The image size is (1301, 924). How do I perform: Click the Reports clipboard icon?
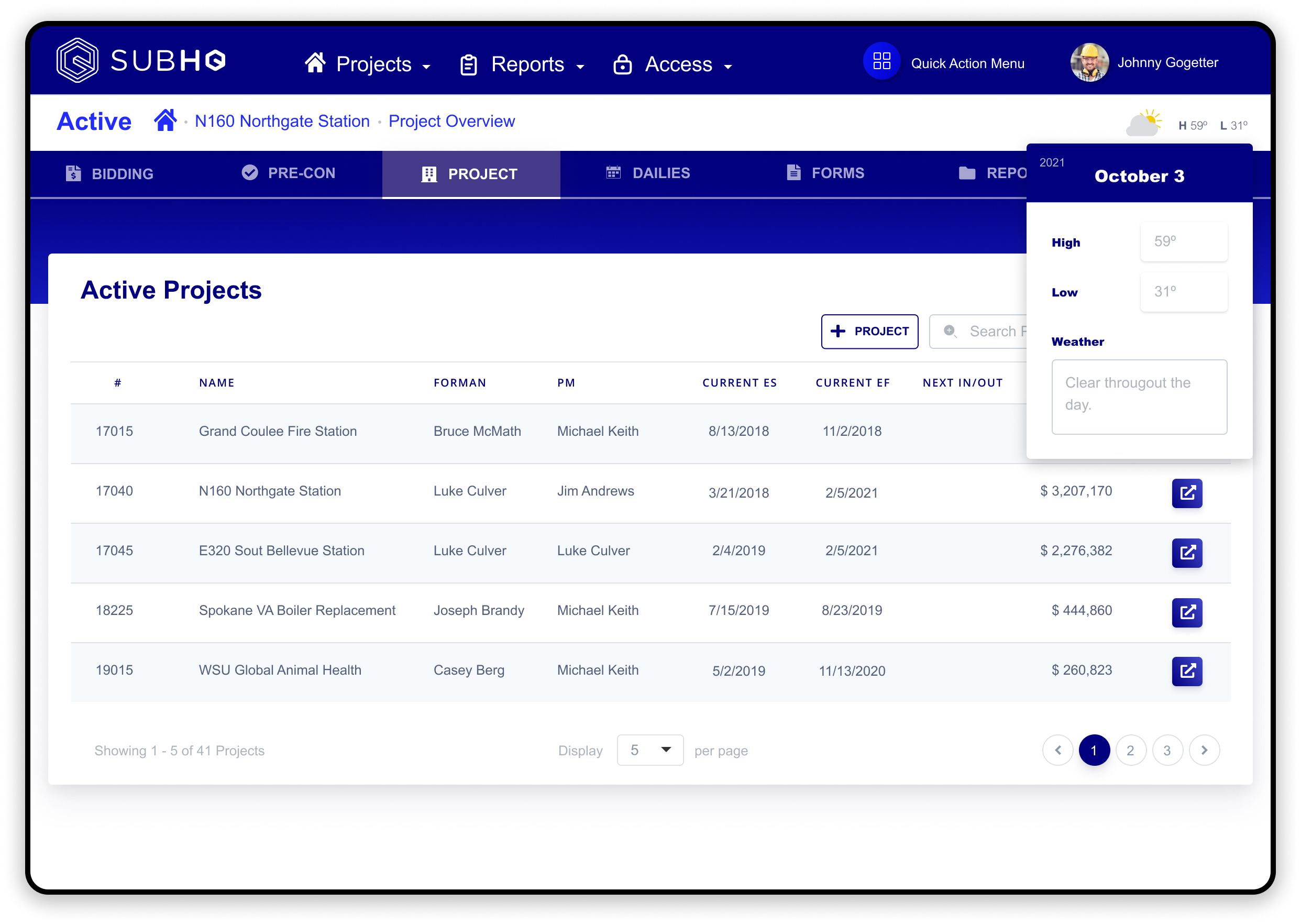click(468, 65)
